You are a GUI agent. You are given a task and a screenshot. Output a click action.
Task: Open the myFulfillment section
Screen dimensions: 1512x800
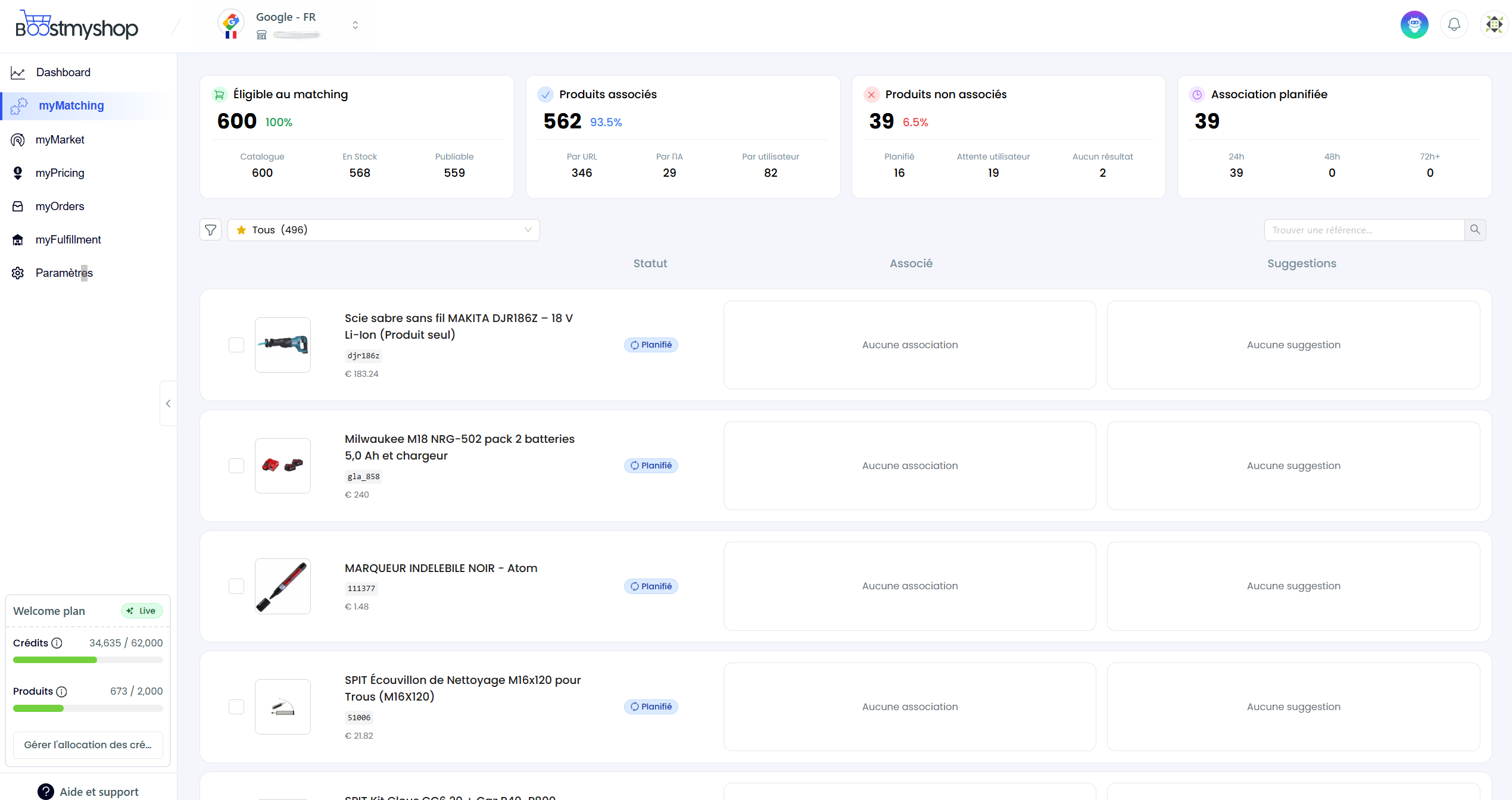(x=68, y=240)
